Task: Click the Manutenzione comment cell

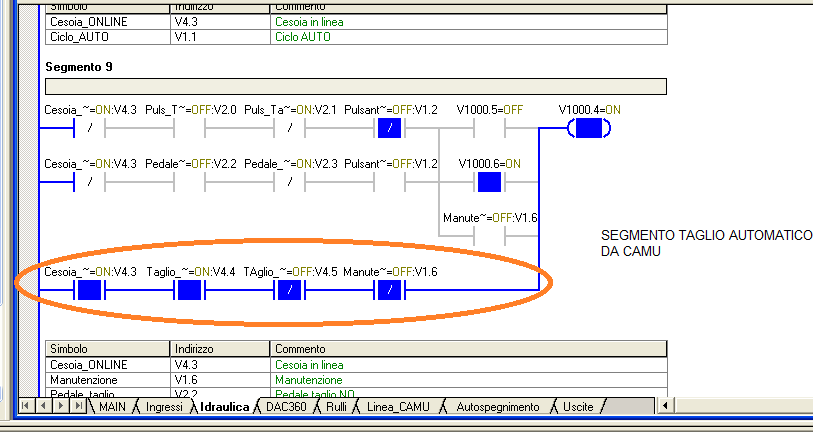Action: click(468, 380)
